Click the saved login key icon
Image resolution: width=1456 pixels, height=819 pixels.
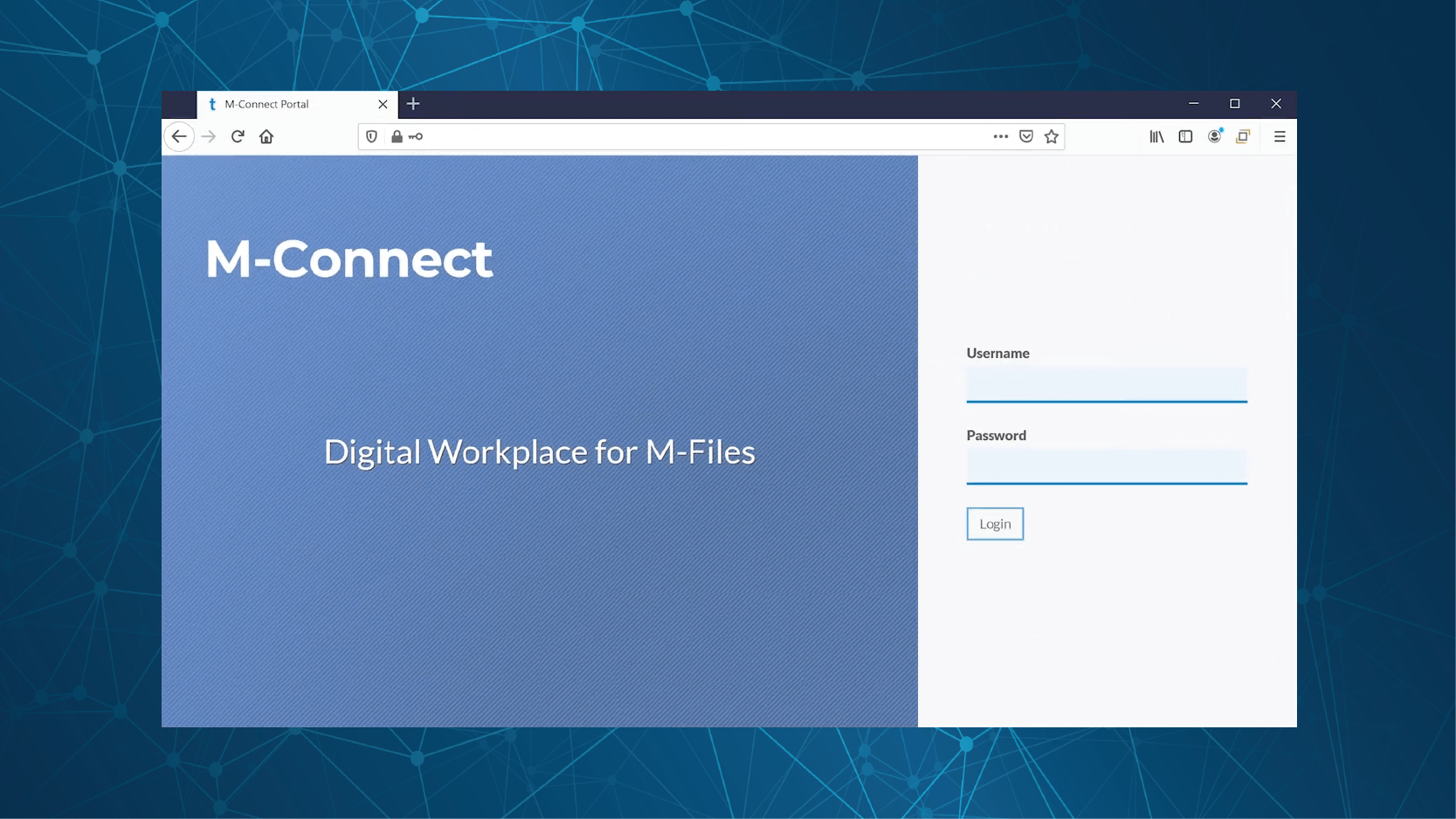click(416, 136)
